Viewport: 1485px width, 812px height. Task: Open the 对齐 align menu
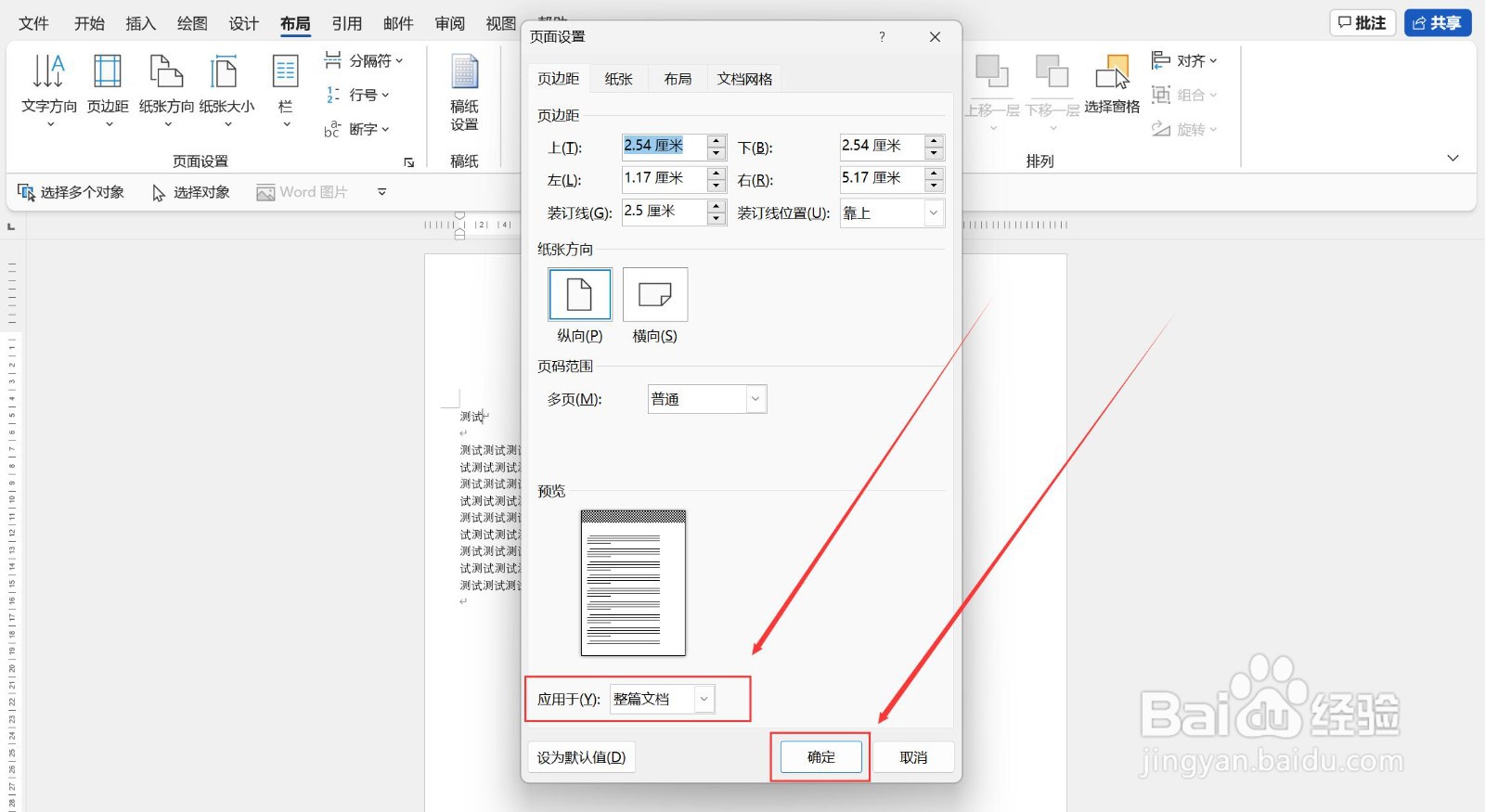tap(1184, 60)
